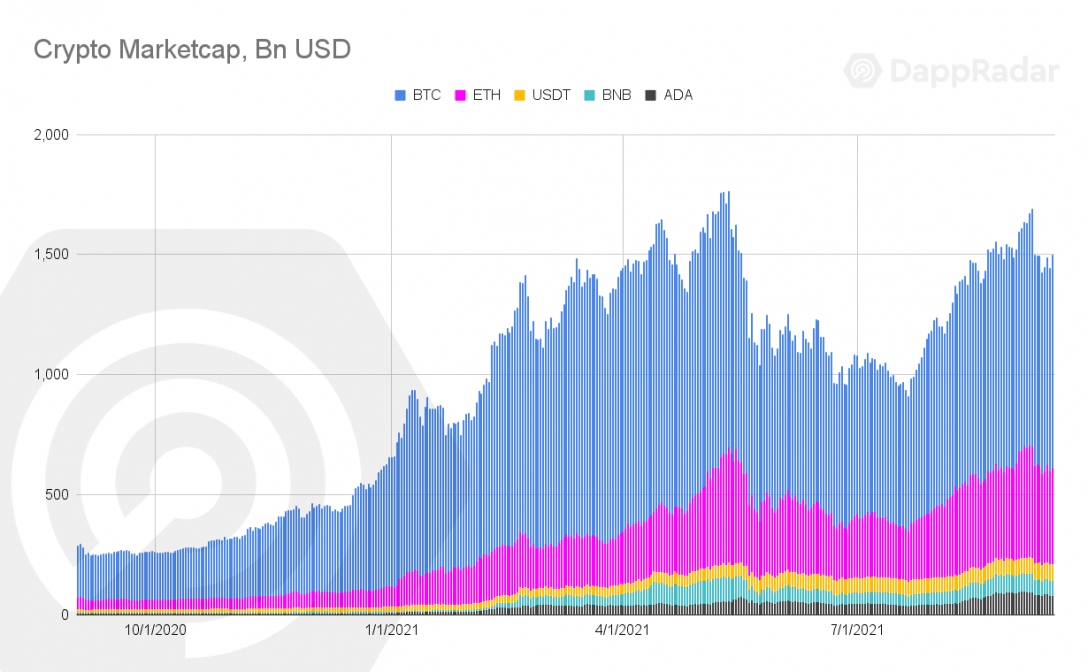Select the ETH legend label

pos(486,95)
